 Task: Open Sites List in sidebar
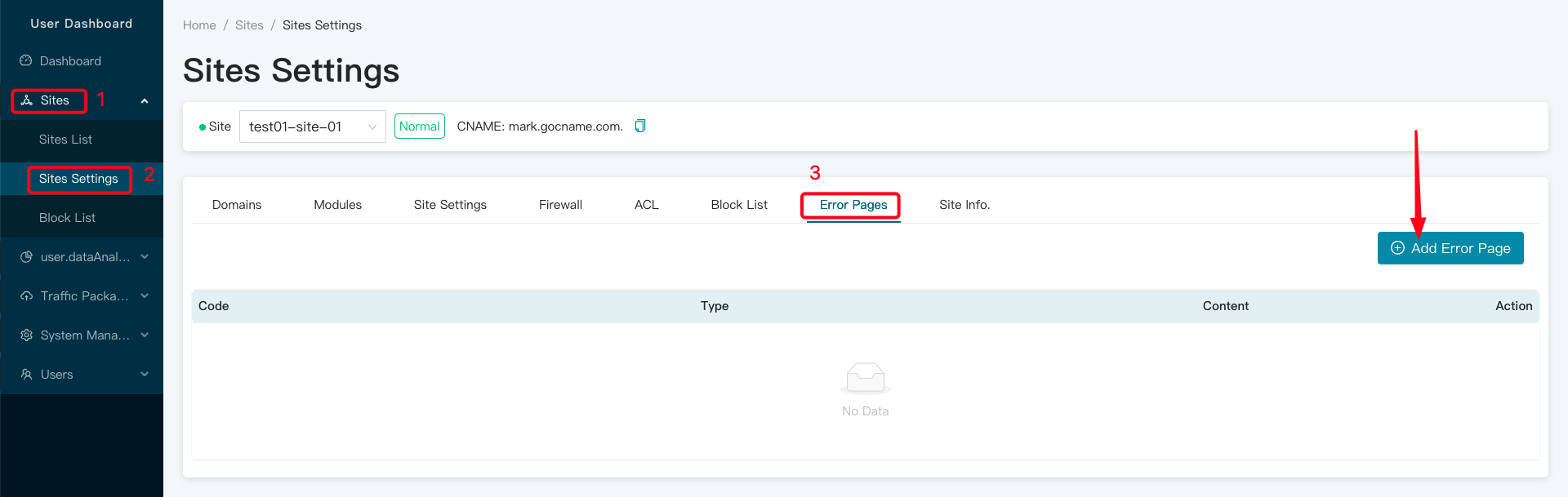[x=65, y=140]
